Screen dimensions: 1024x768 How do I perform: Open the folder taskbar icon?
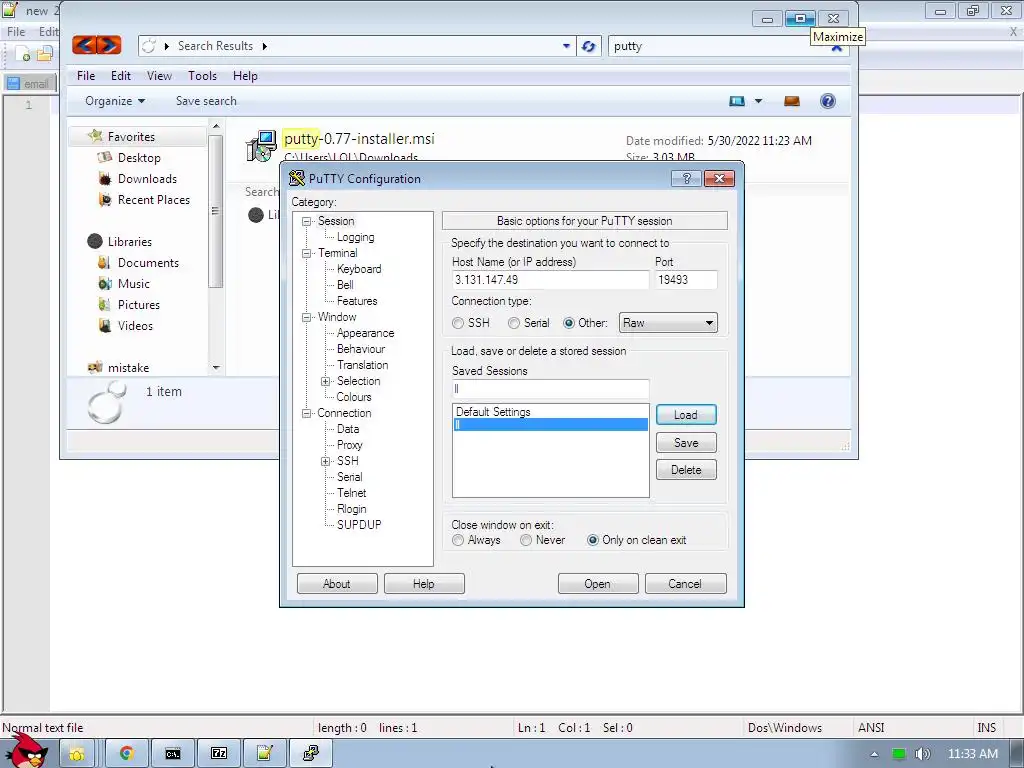point(77,753)
